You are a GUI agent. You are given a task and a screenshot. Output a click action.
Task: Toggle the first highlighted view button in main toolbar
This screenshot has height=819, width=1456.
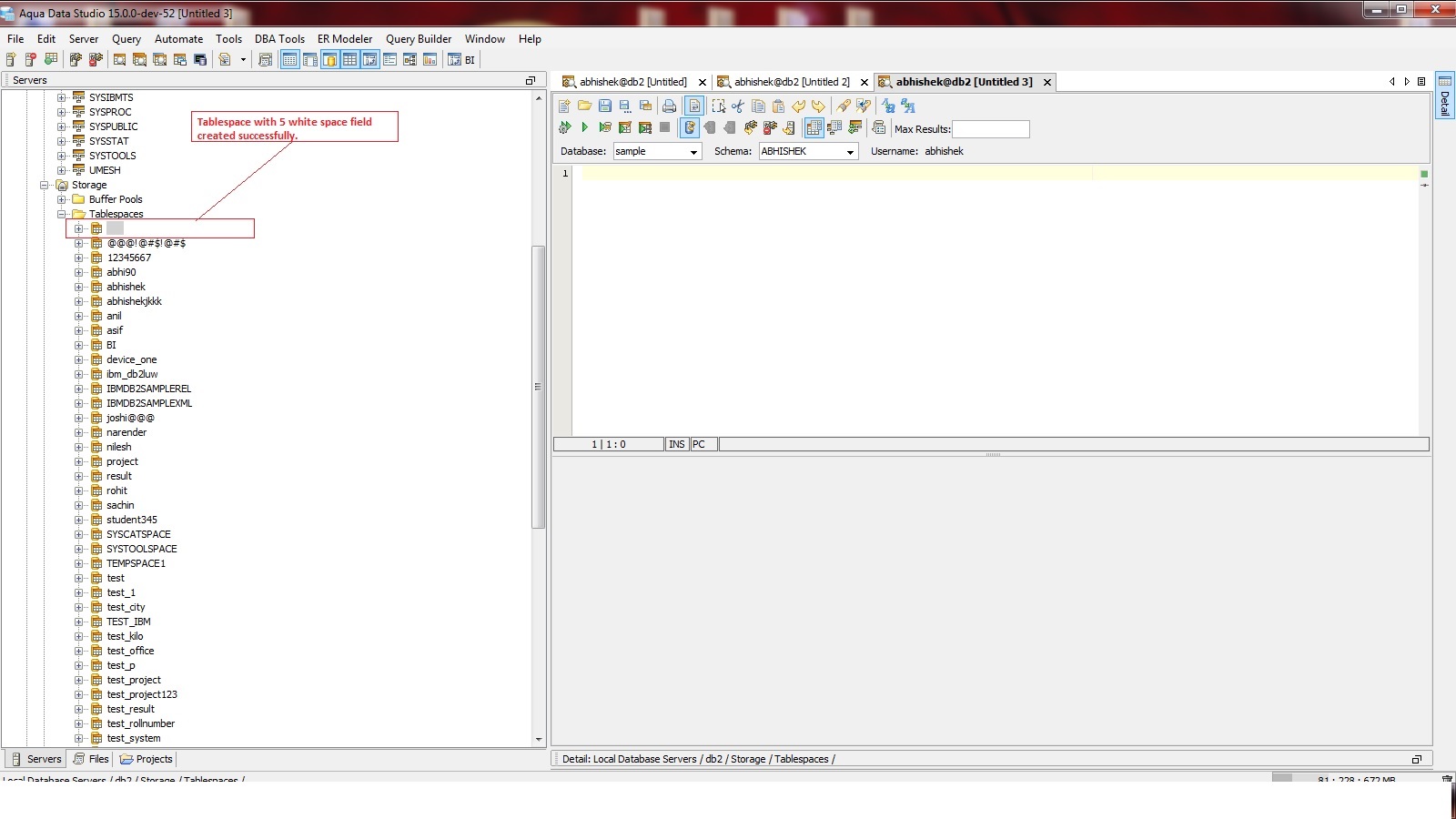289,60
